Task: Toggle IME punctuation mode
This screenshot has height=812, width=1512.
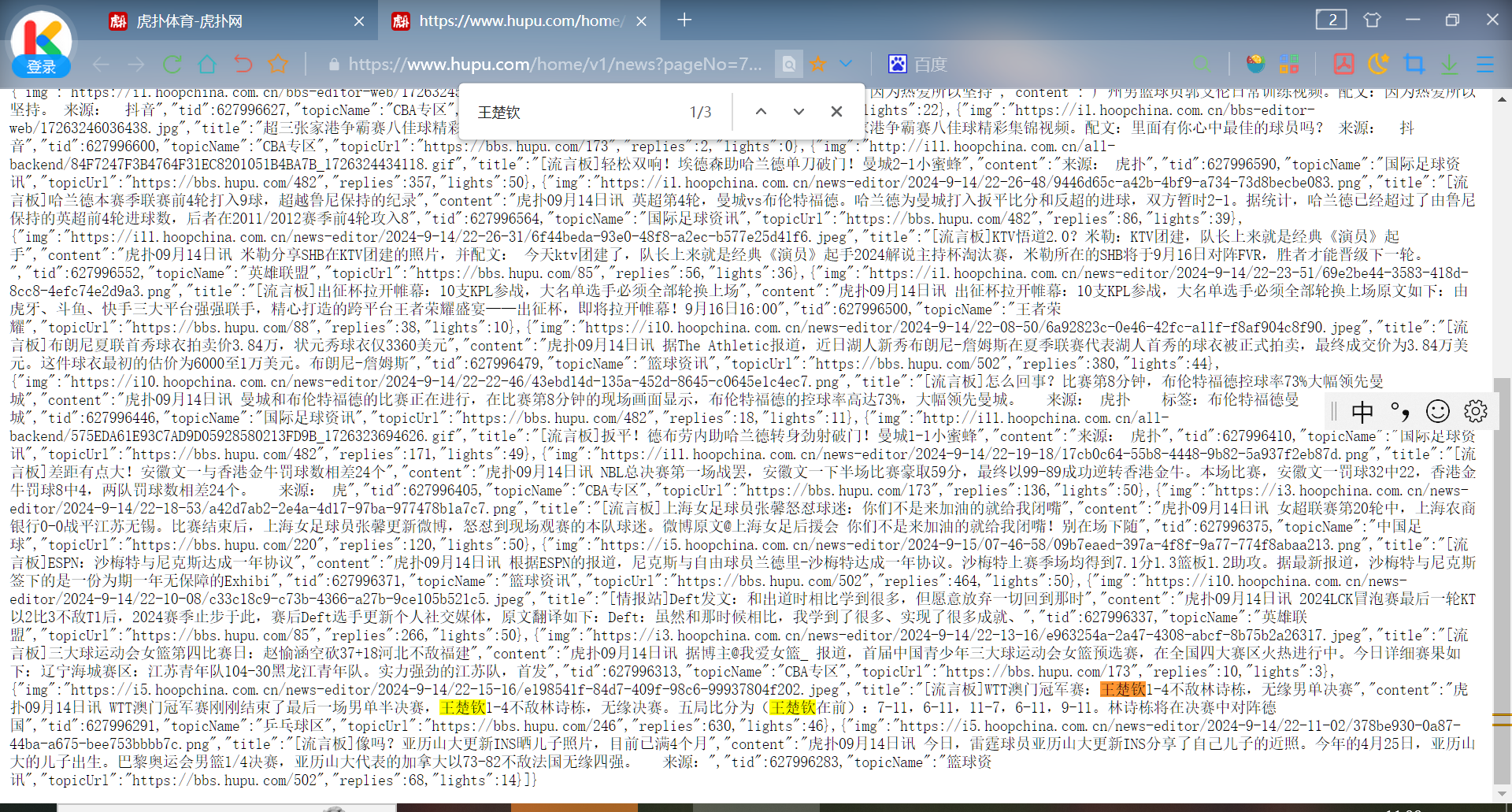Action: [1399, 411]
